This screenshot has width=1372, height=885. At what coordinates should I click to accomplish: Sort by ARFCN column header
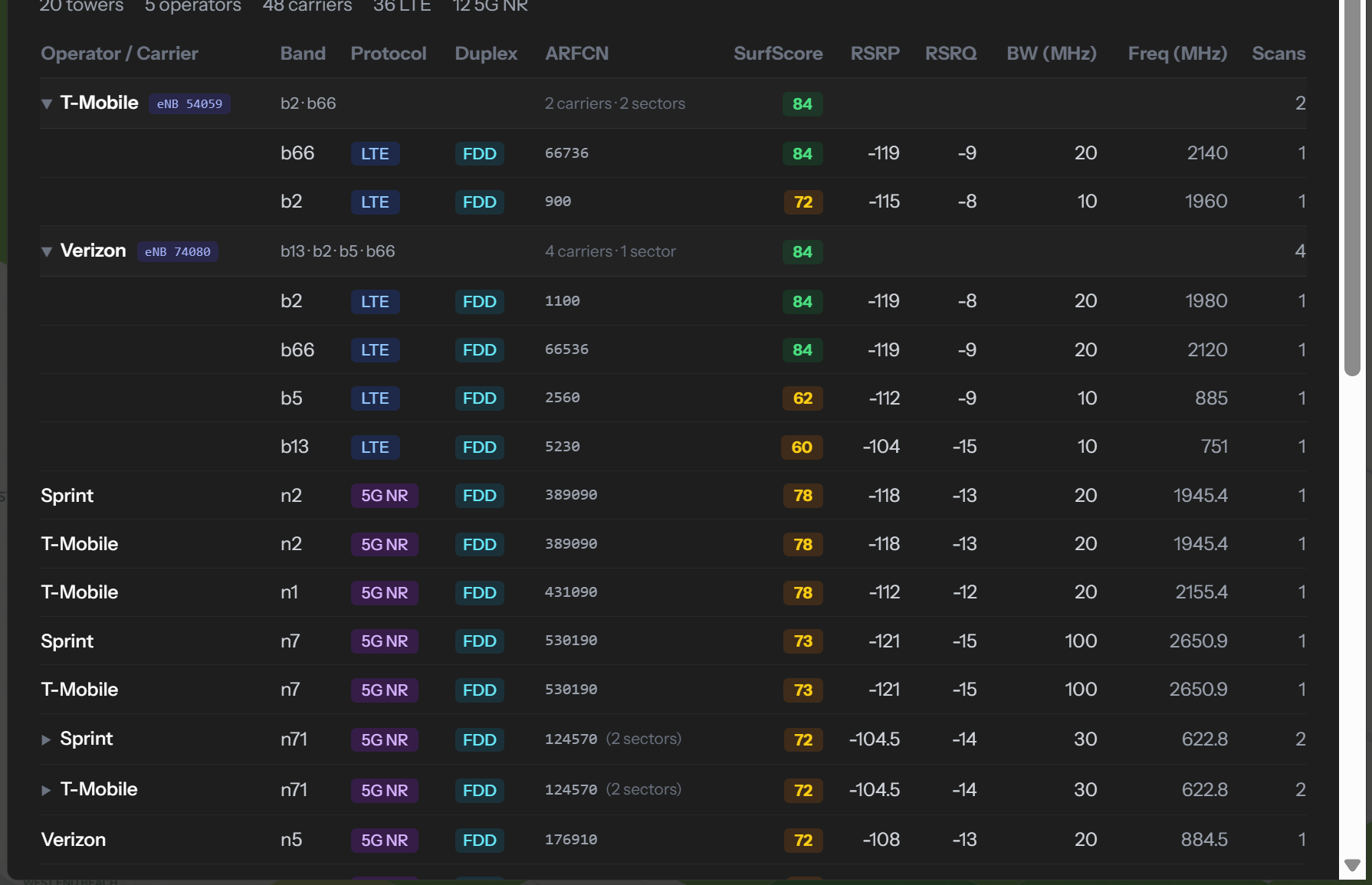click(x=577, y=54)
